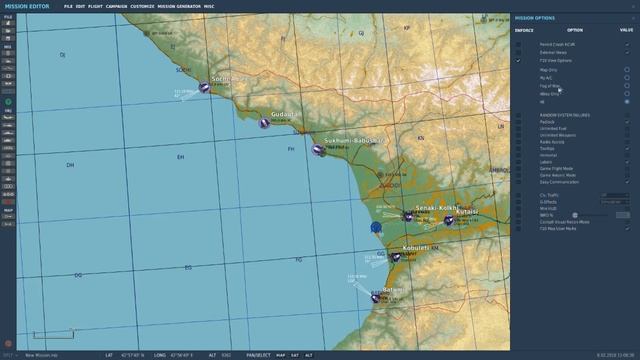Image resolution: width=640 pixels, height=360 pixels.
Task: Click the Save mission disk icon
Action: click(x=8, y=38)
